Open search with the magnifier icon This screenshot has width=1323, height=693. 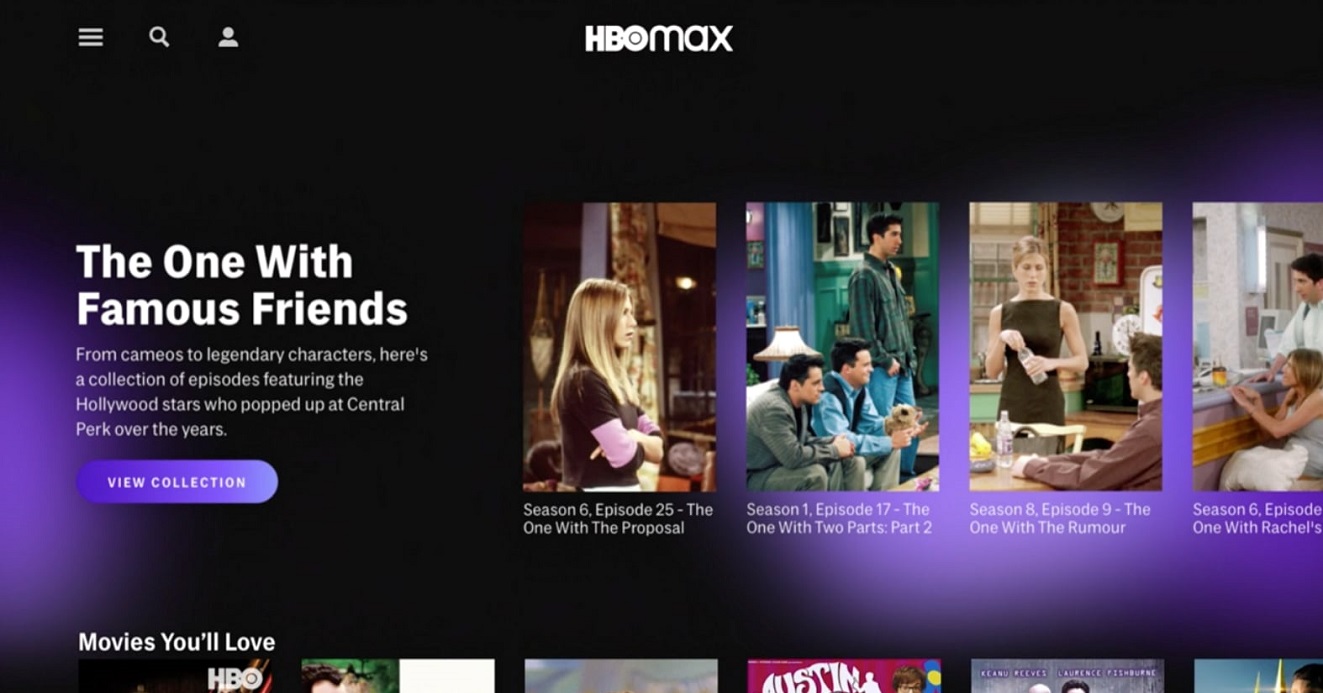click(159, 37)
